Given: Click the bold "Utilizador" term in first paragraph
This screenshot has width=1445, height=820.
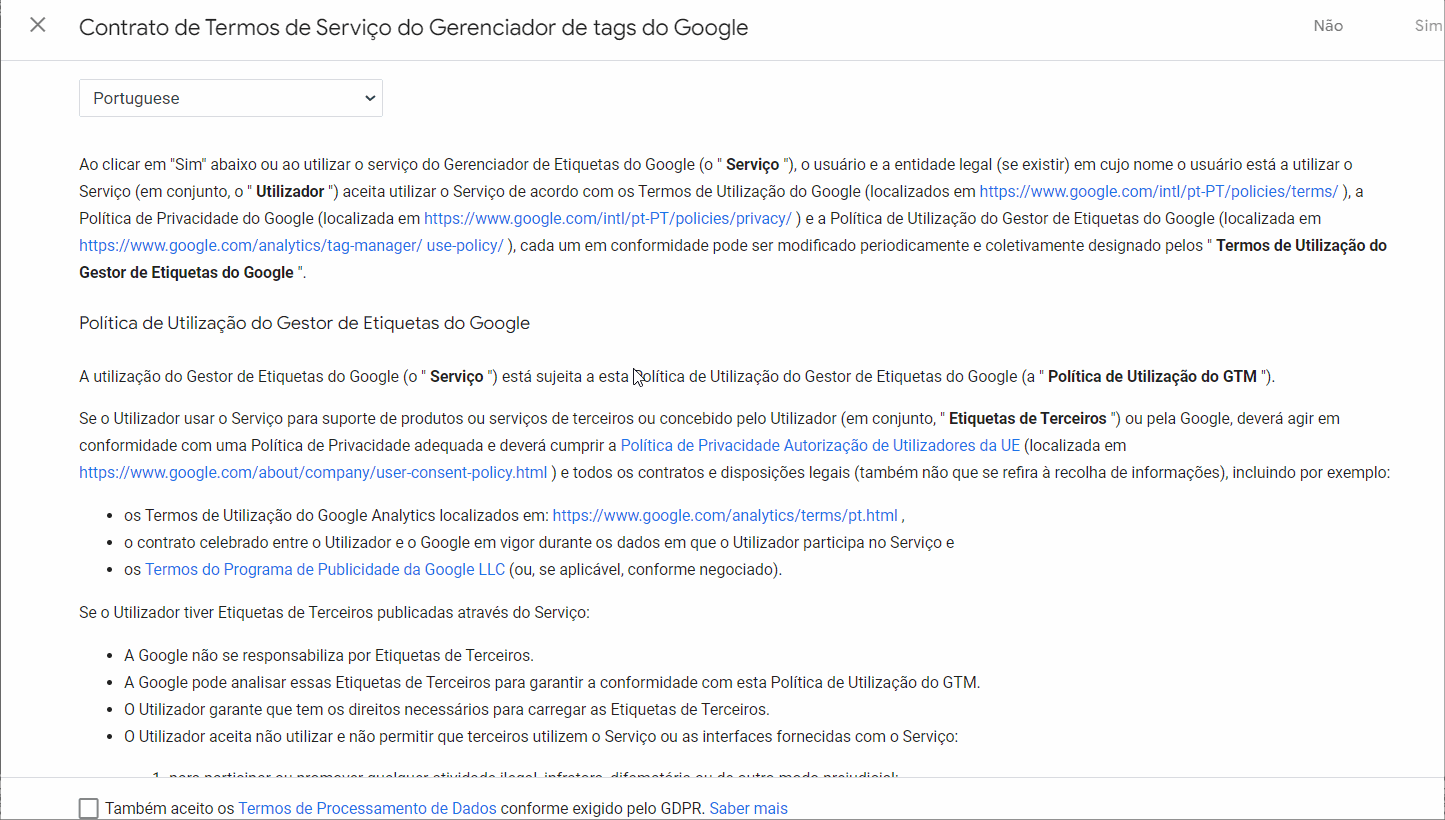Looking at the screenshot, I should tap(290, 191).
